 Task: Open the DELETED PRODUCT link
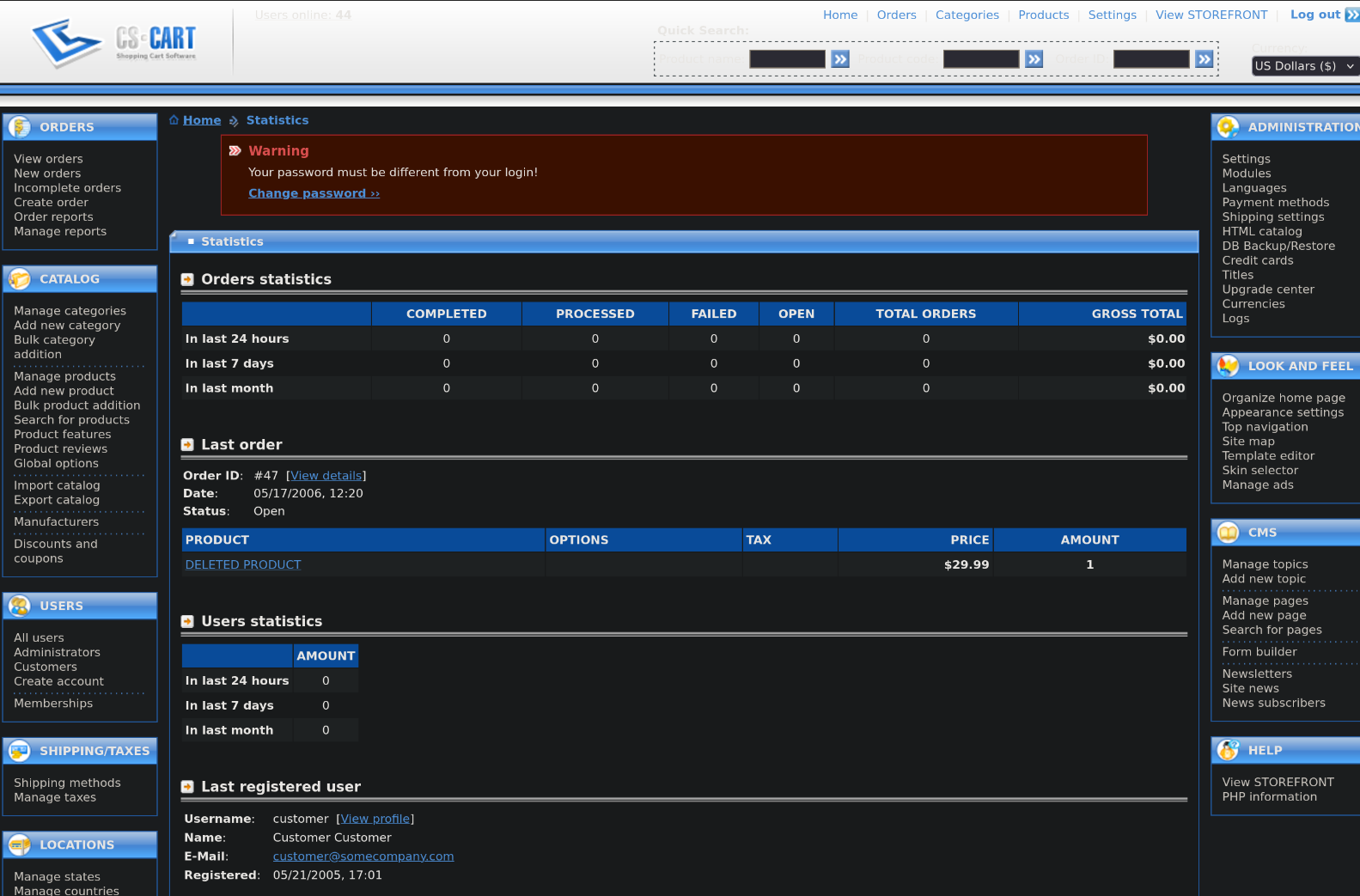click(243, 565)
